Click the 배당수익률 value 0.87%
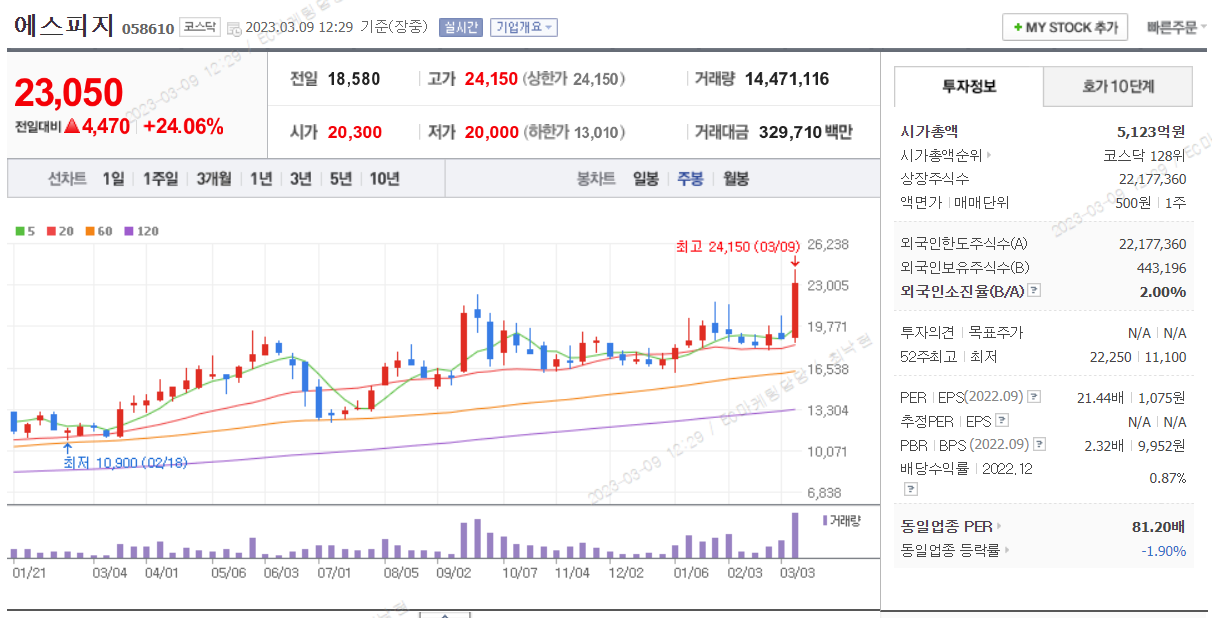The width and height of the screenshot is (1212, 618). tap(1168, 478)
